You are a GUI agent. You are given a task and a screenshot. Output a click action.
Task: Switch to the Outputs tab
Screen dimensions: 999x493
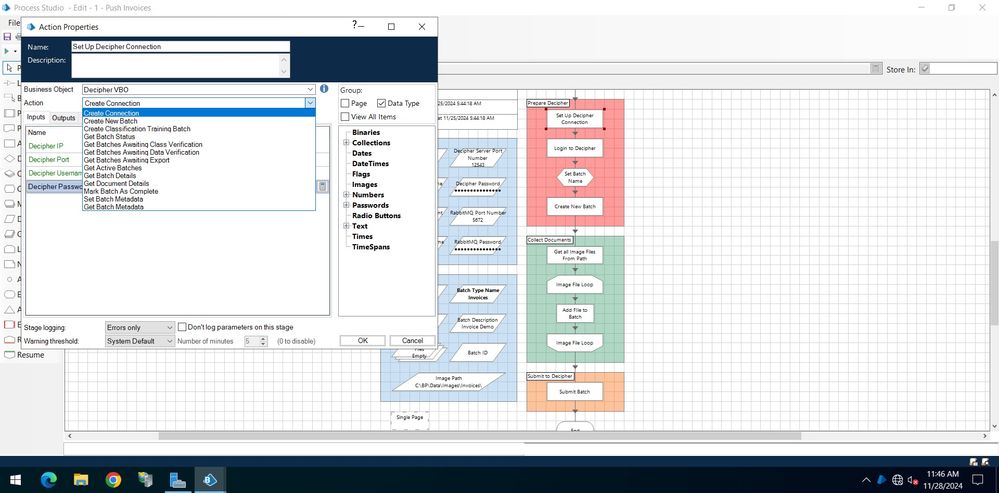point(64,118)
